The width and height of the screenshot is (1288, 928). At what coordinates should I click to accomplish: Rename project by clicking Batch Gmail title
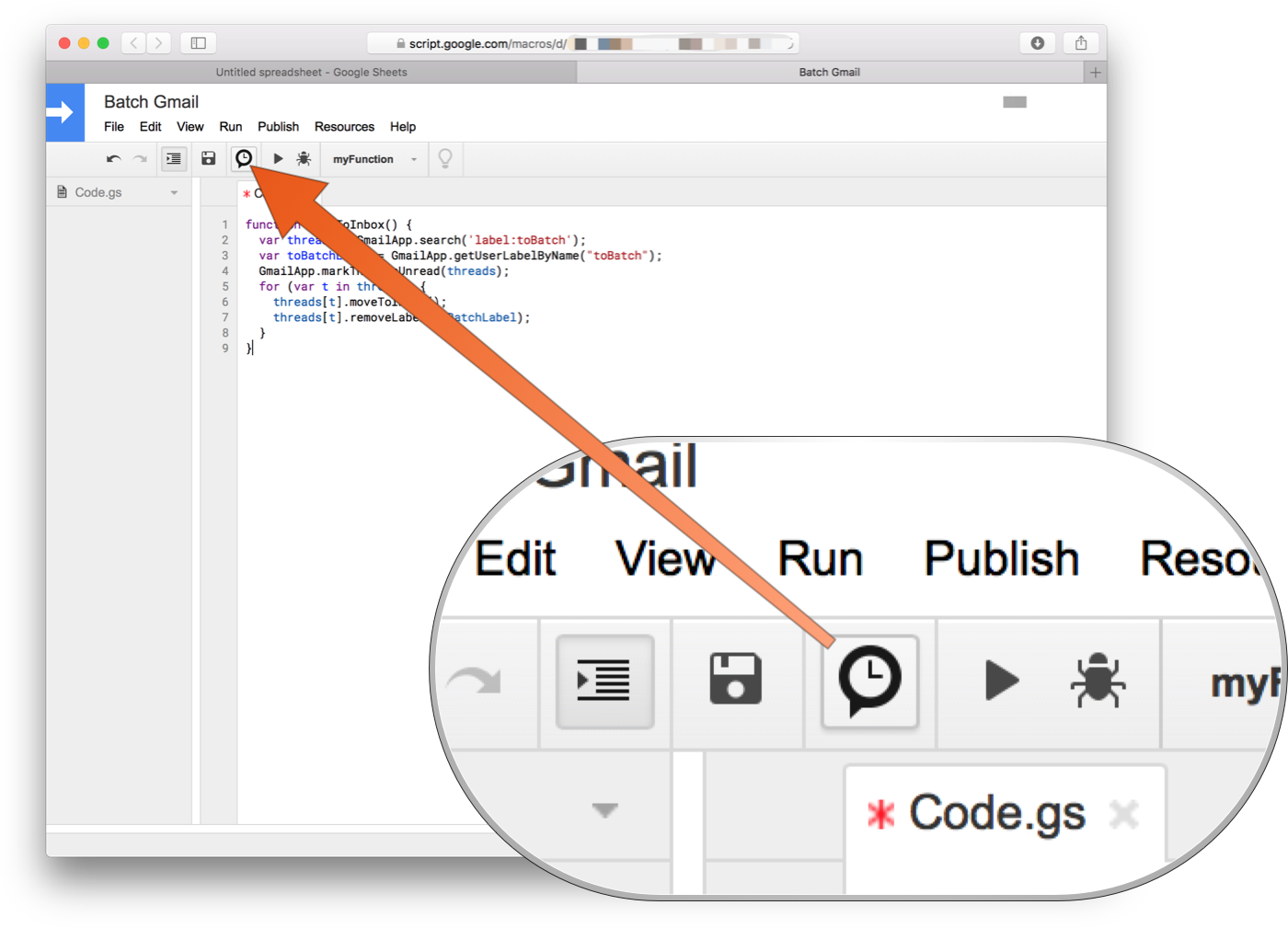[x=151, y=102]
